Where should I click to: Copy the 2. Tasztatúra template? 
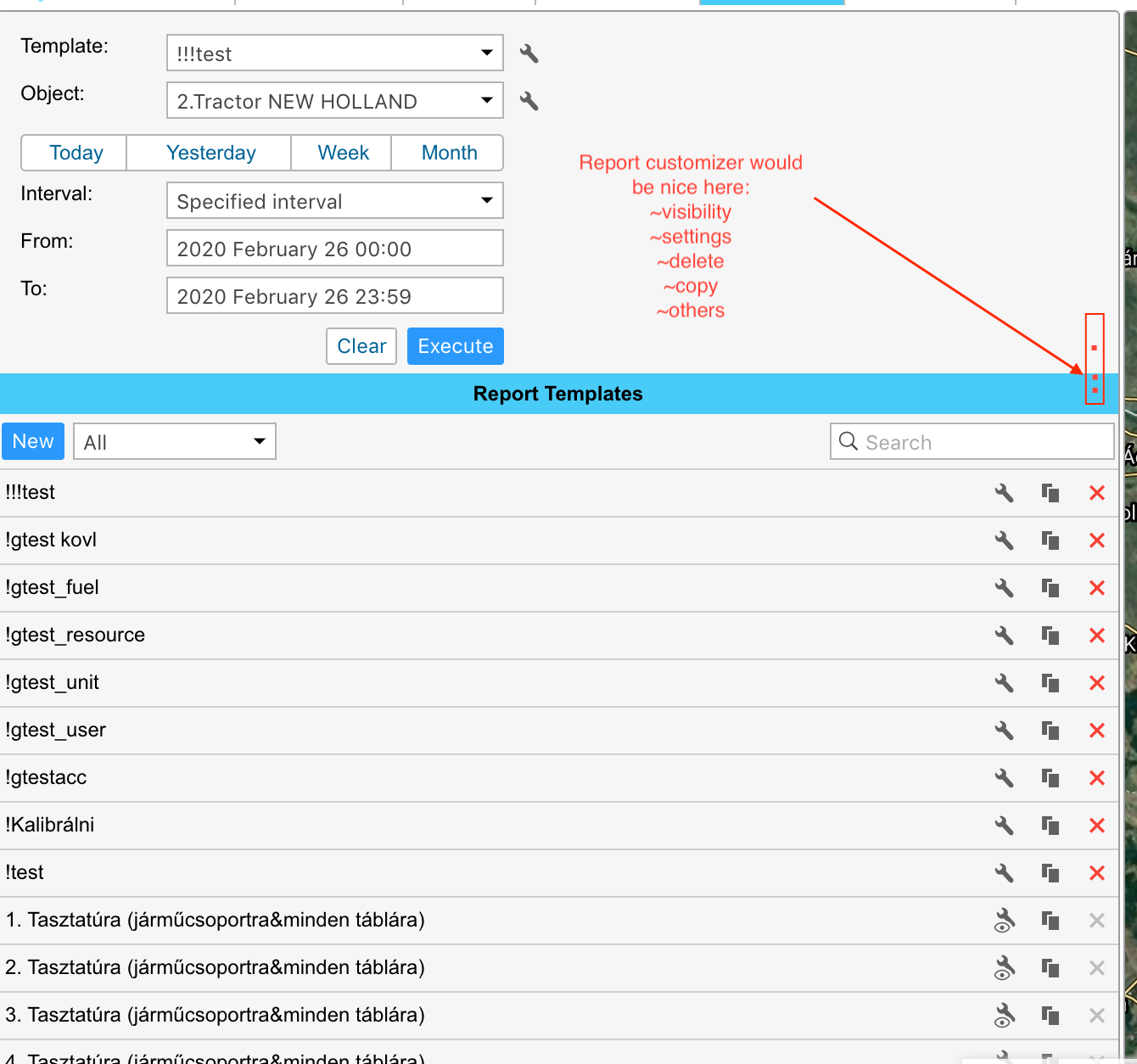pos(1050,968)
